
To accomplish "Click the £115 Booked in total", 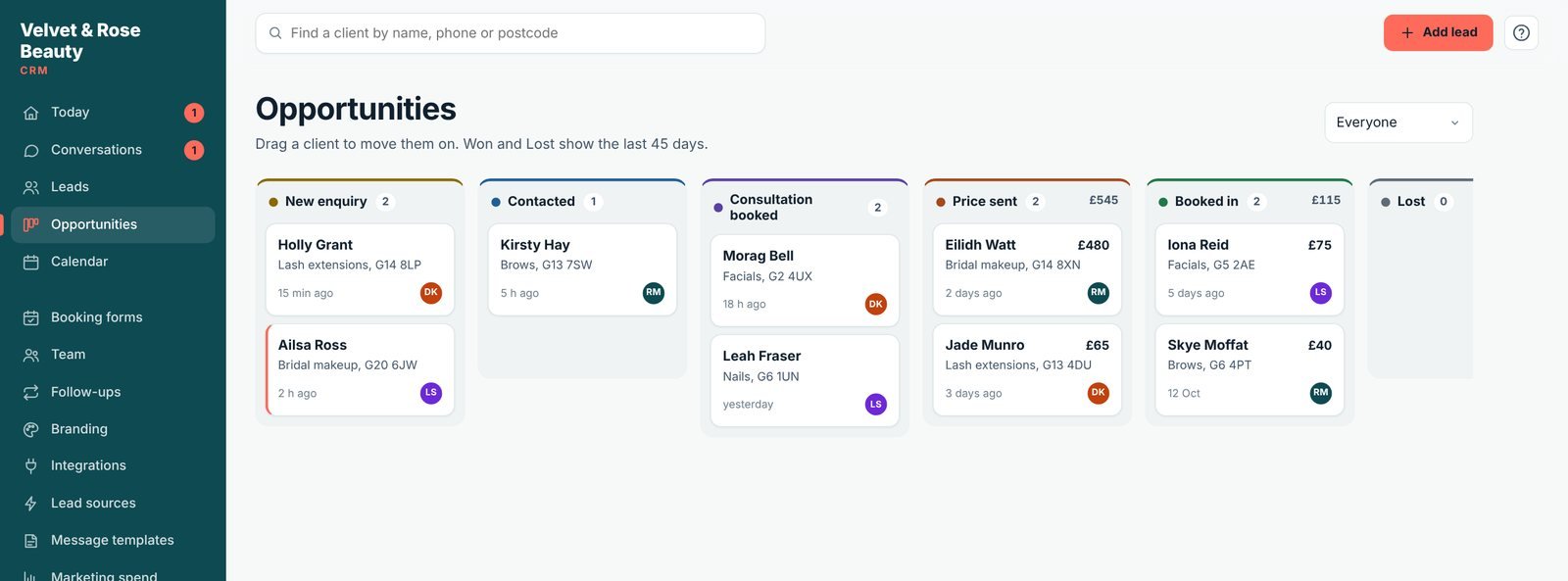I will coord(1326,200).
